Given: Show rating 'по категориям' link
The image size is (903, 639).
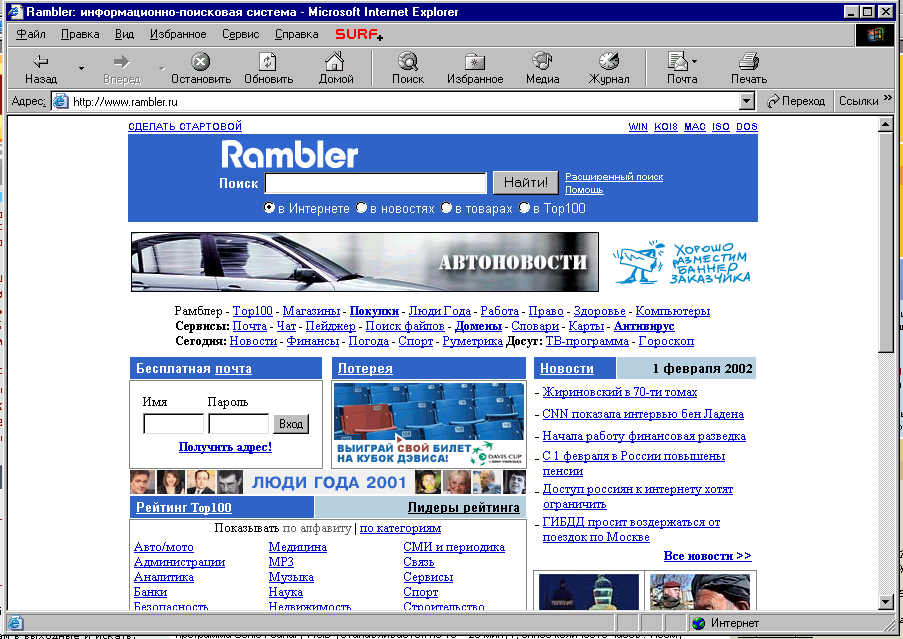Looking at the screenshot, I should (400, 528).
